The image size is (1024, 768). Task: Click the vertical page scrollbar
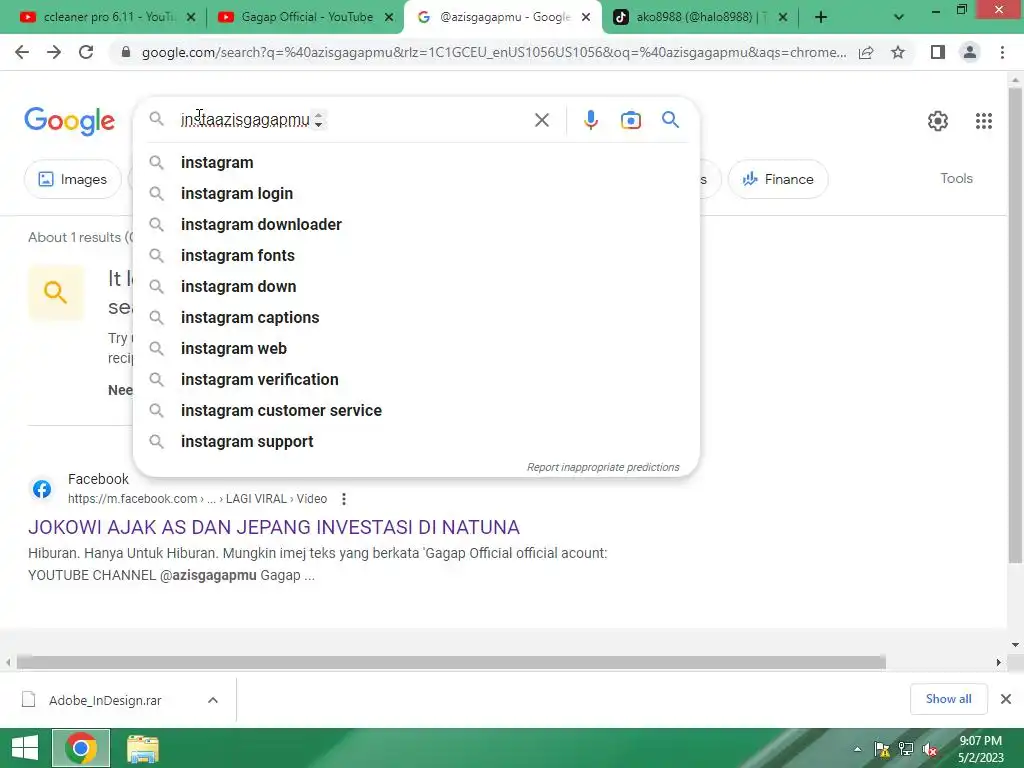(x=1015, y=324)
